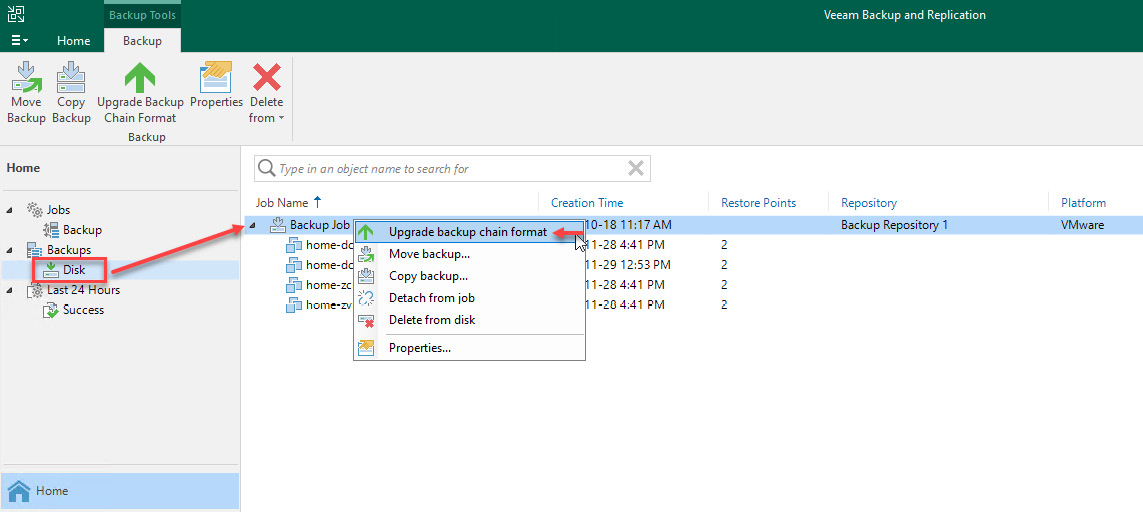Screen dimensions: 1143x512
Task: Click the Backup job icon under Jobs
Action: pyautogui.click(x=51, y=230)
